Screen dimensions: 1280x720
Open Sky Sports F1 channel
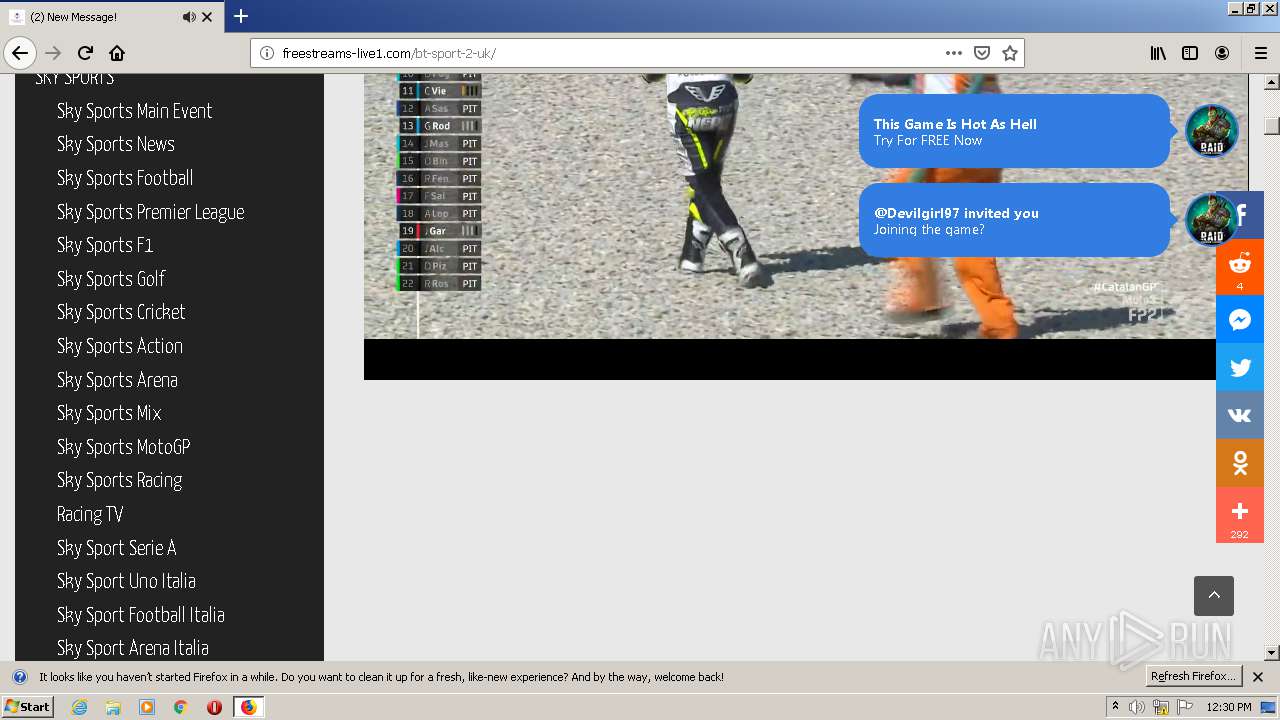[x=105, y=245]
